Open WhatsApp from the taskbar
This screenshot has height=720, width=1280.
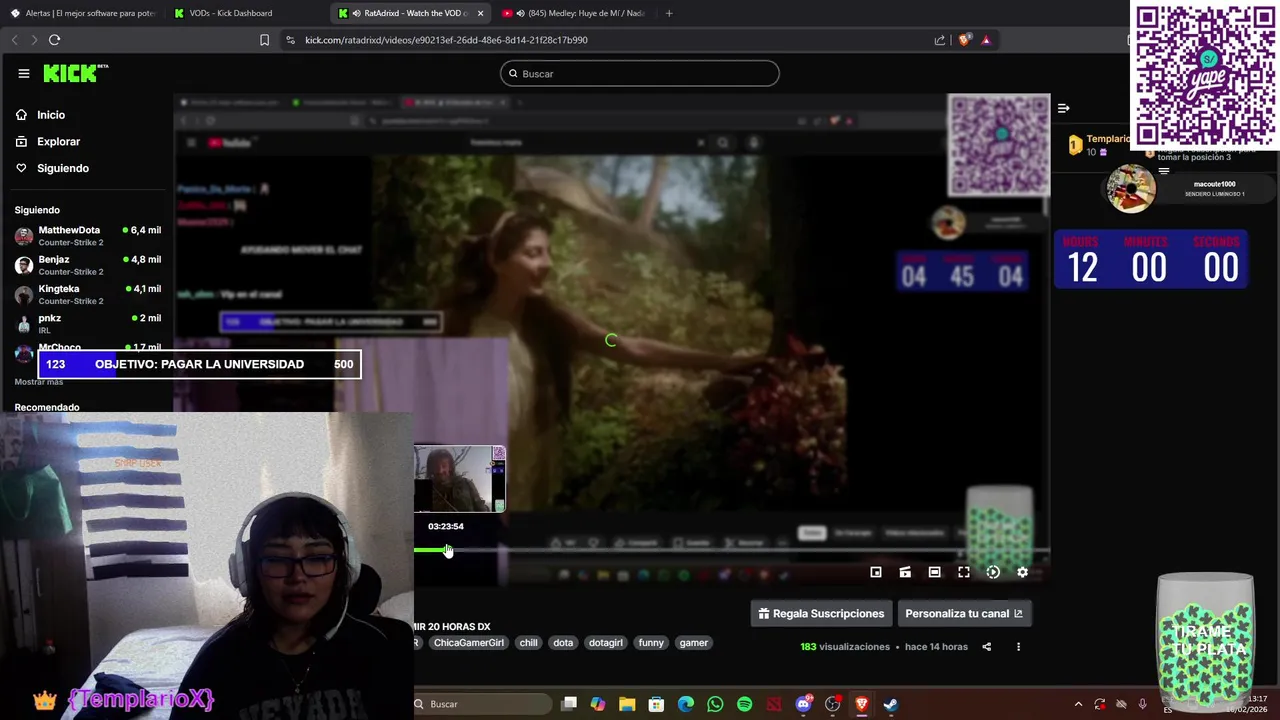pyautogui.click(x=715, y=704)
